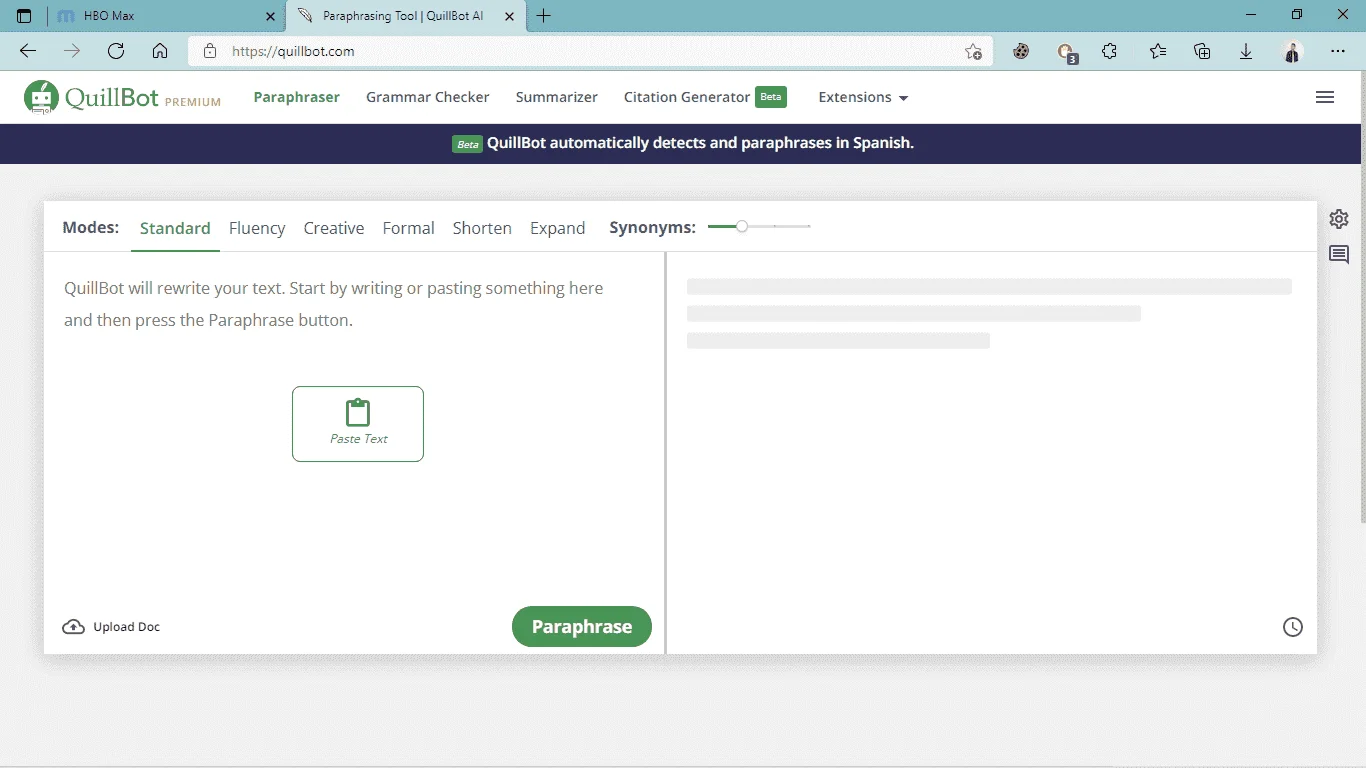Viewport: 1366px width, 768px height.
Task: Open the Grammar Checker page
Action: [x=428, y=97]
